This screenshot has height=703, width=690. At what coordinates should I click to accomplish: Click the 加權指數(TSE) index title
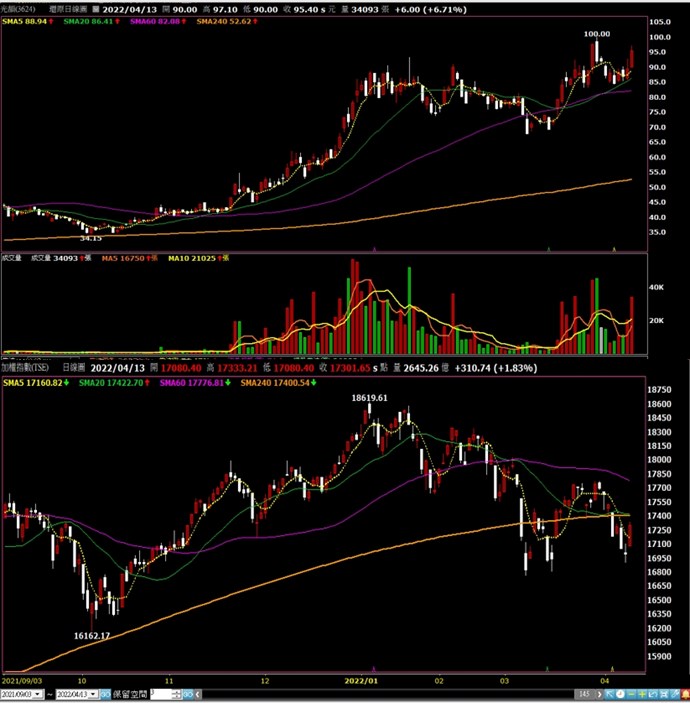pos(27,368)
